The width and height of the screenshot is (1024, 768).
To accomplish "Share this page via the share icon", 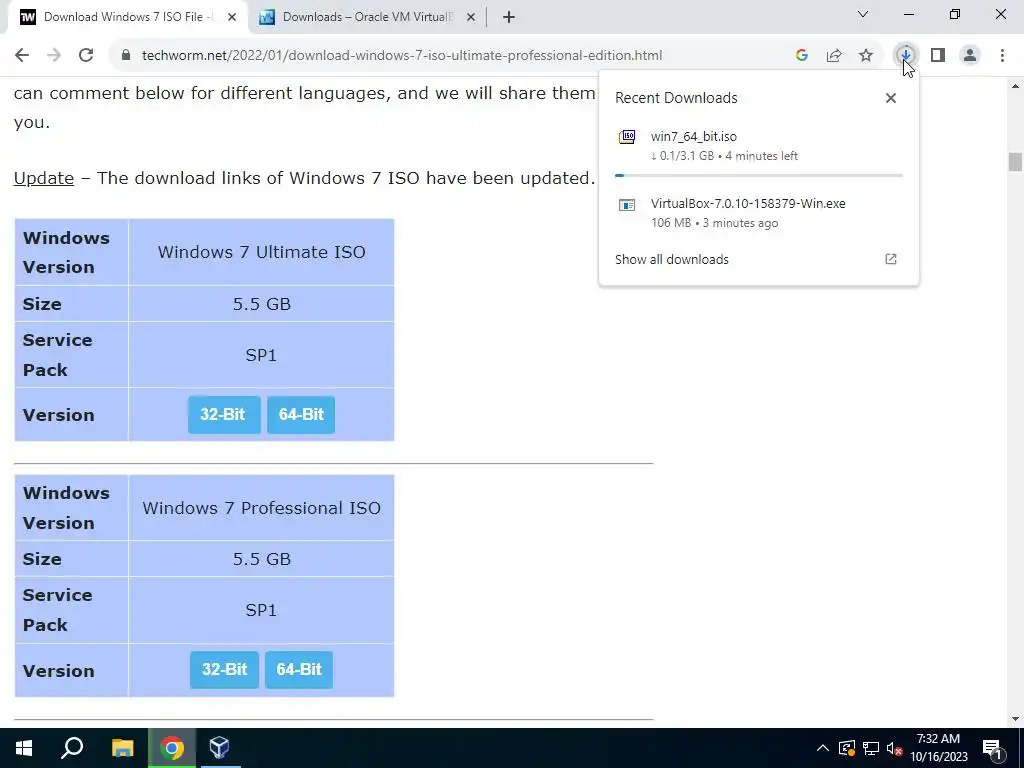I will [x=834, y=56].
